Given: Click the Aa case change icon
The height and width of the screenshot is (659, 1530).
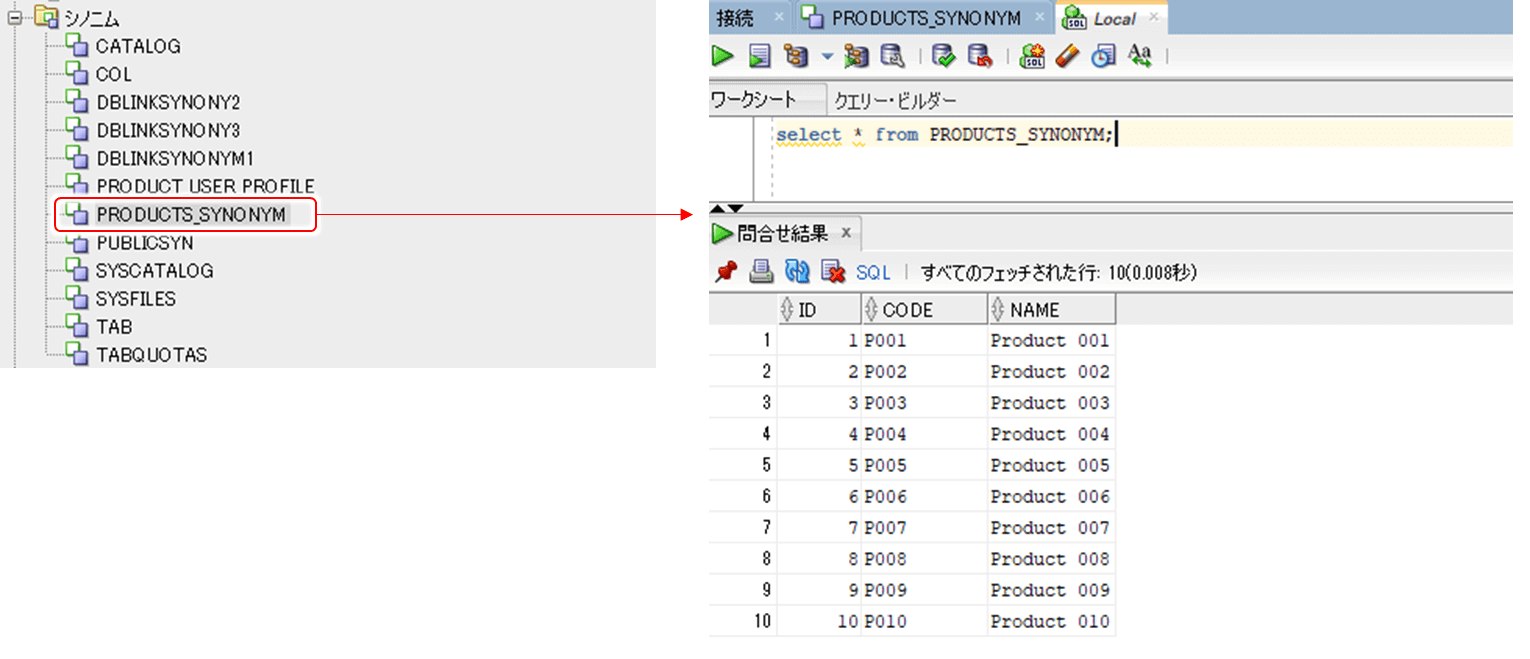Looking at the screenshot, I should [1140, 57].
